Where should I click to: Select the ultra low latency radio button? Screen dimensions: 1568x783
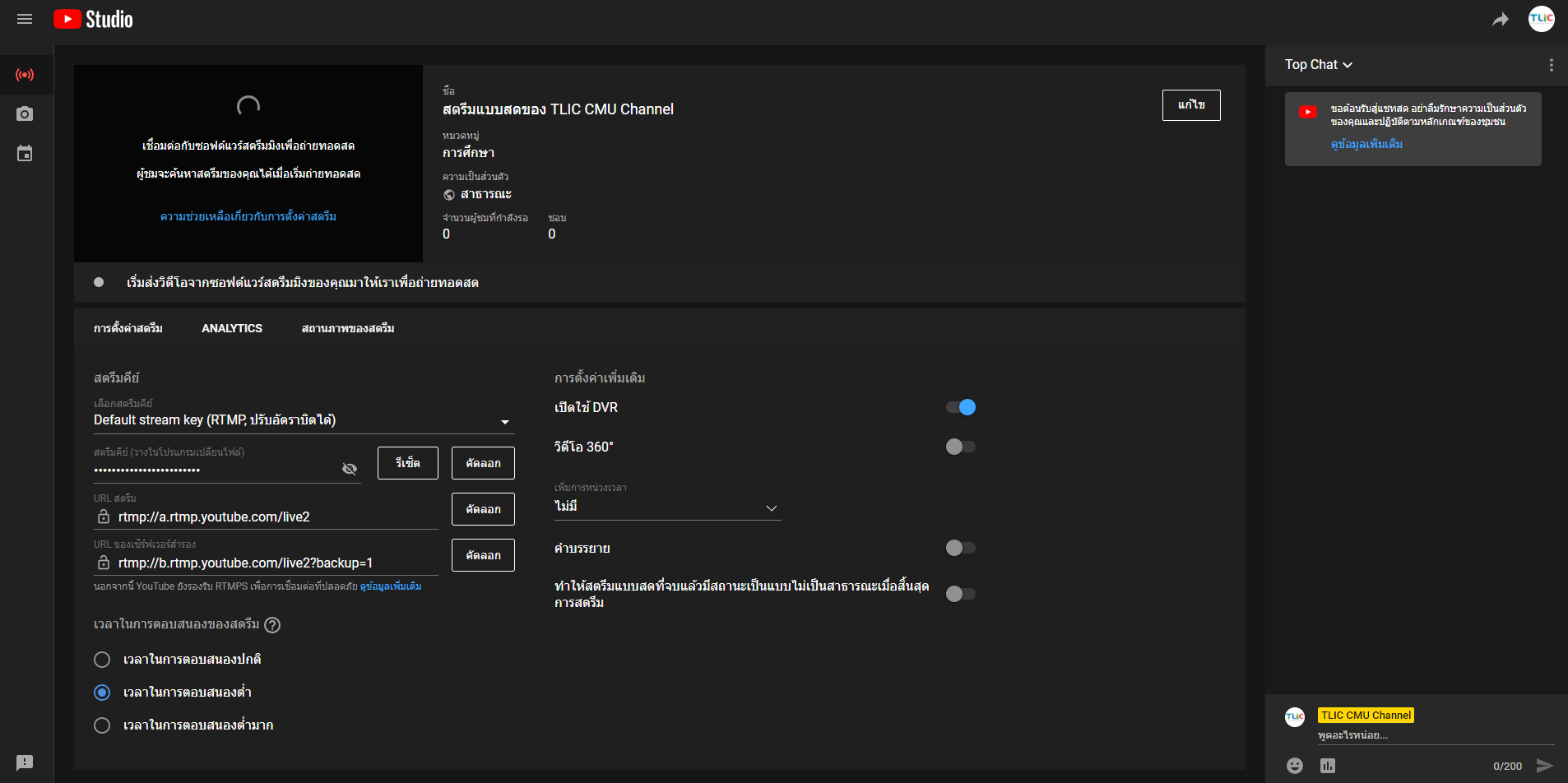click(x=102, y=725)
